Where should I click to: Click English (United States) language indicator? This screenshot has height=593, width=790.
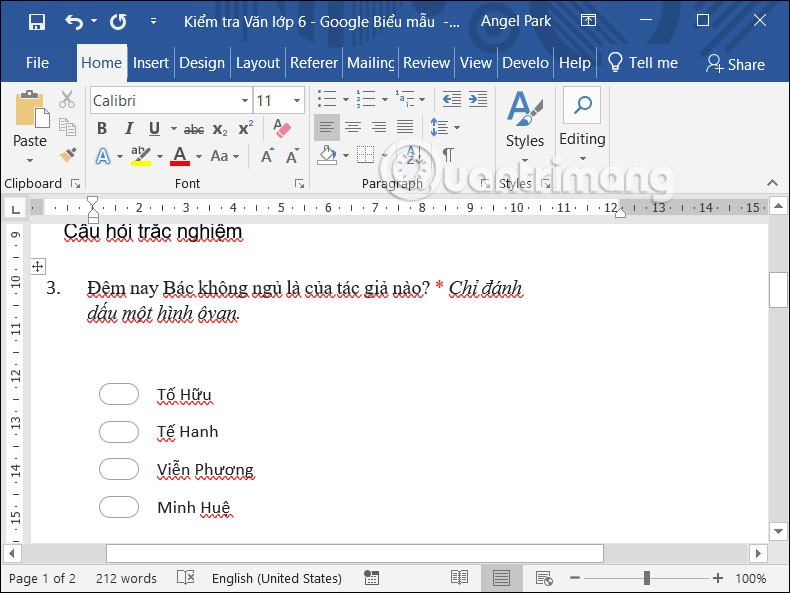coord(277,578)
